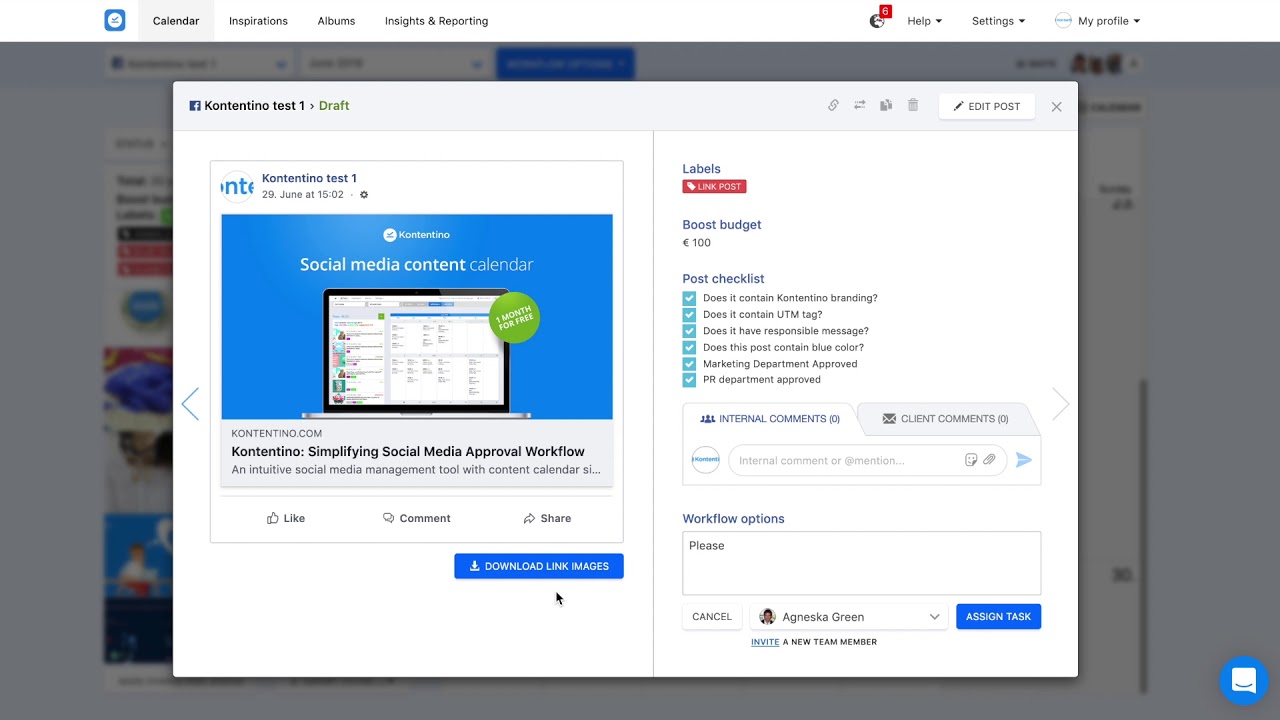Duplicate the post using copy icon
Screen dimensions: 1280x720
[886, 105]
